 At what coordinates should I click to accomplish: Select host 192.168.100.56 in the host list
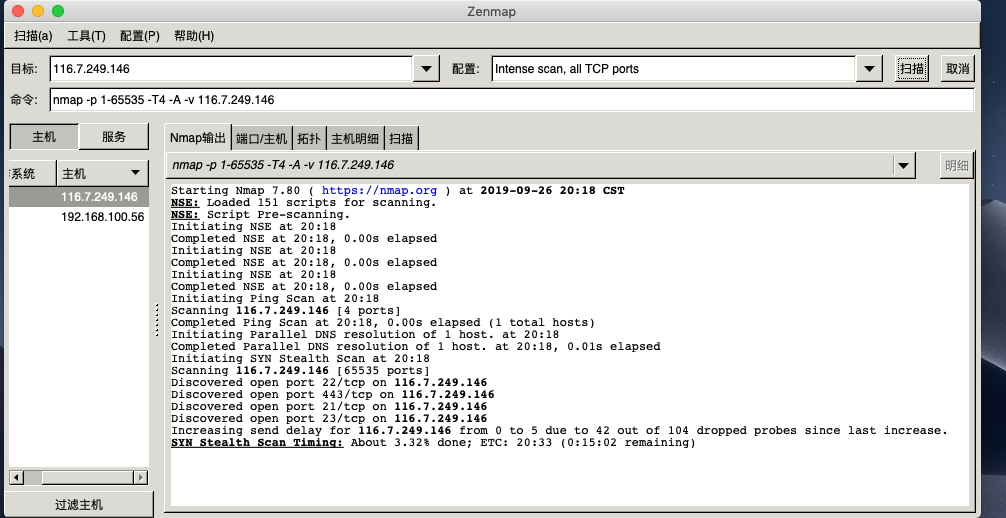[x=79, y=217]
